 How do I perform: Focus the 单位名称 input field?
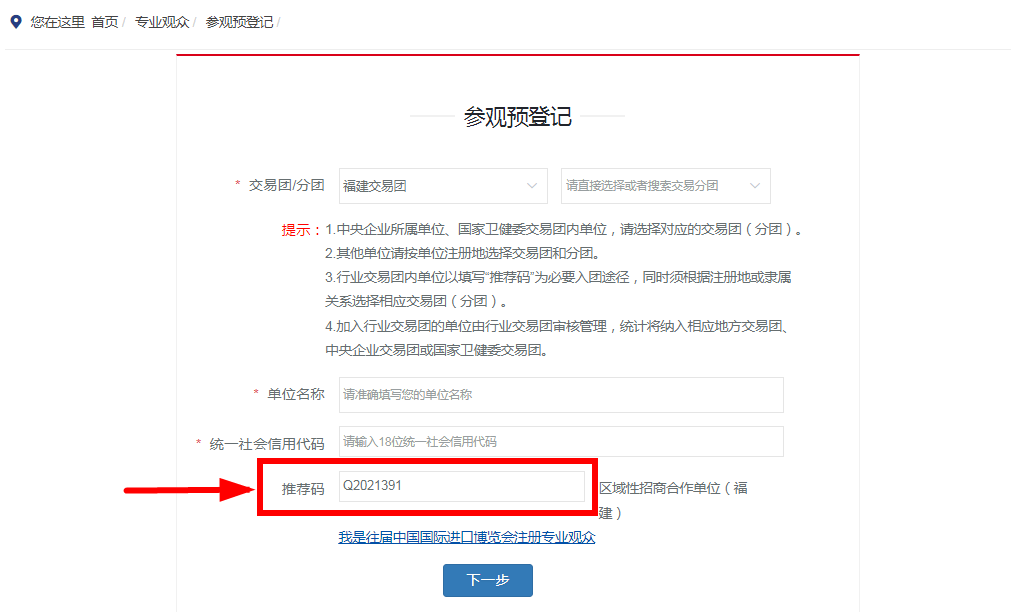click(x=561, y=395)
